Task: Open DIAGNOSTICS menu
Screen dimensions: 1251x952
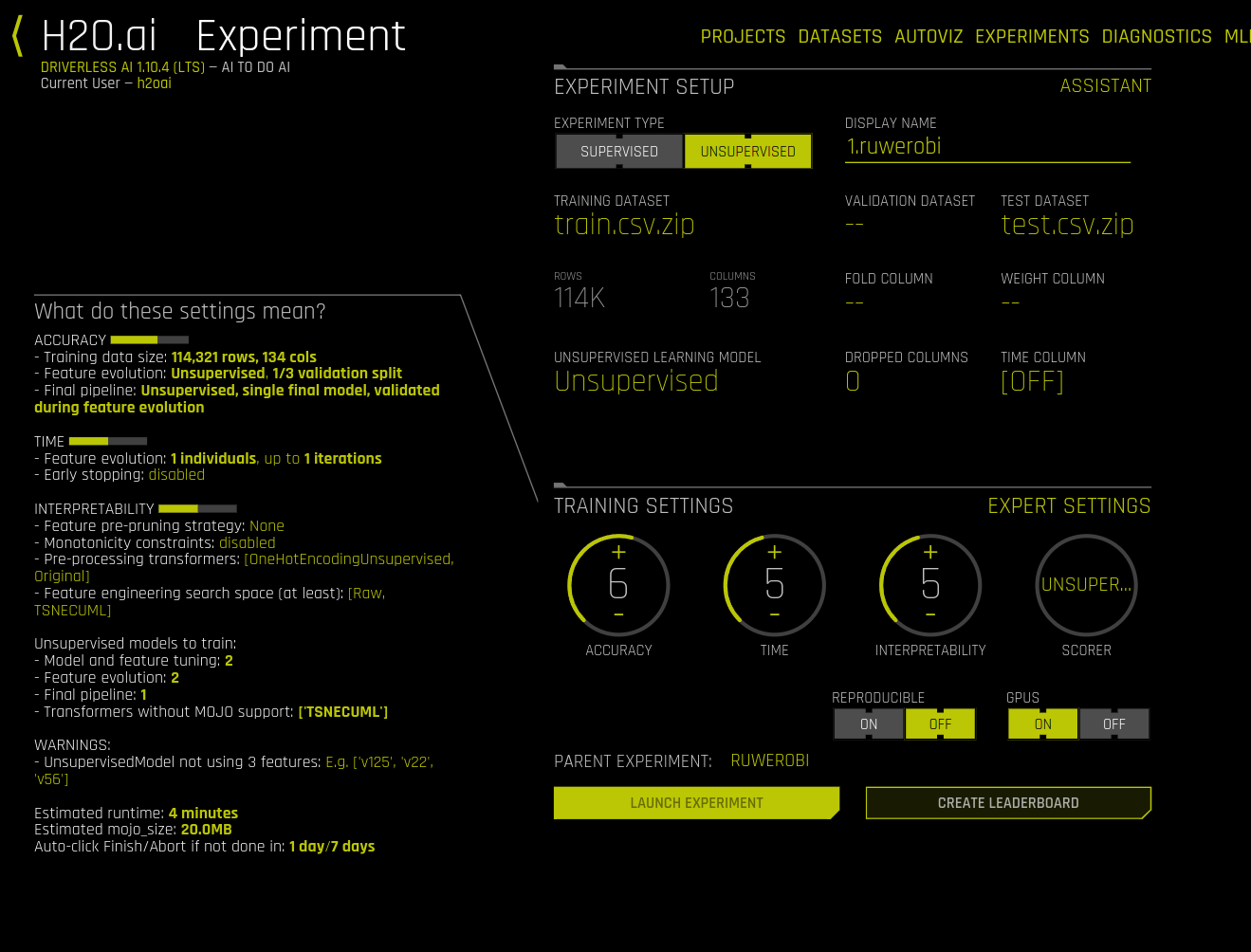Action: (x=1157, y=37)
